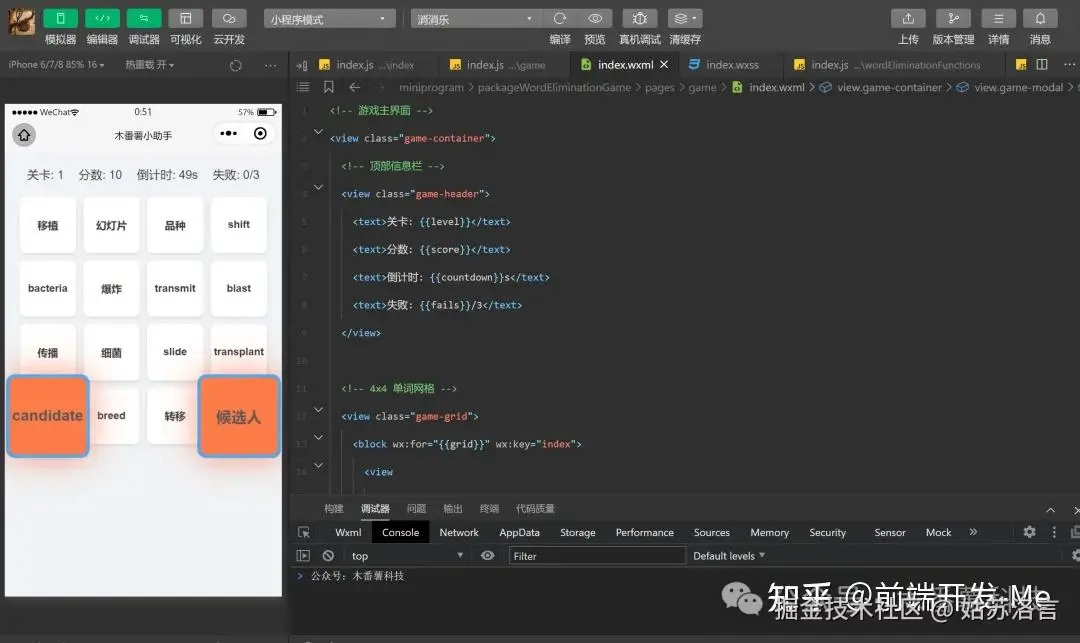Click packageWordEliminationGame in breadcrumb
1080x643 pixels.
(x=554, y=87)
